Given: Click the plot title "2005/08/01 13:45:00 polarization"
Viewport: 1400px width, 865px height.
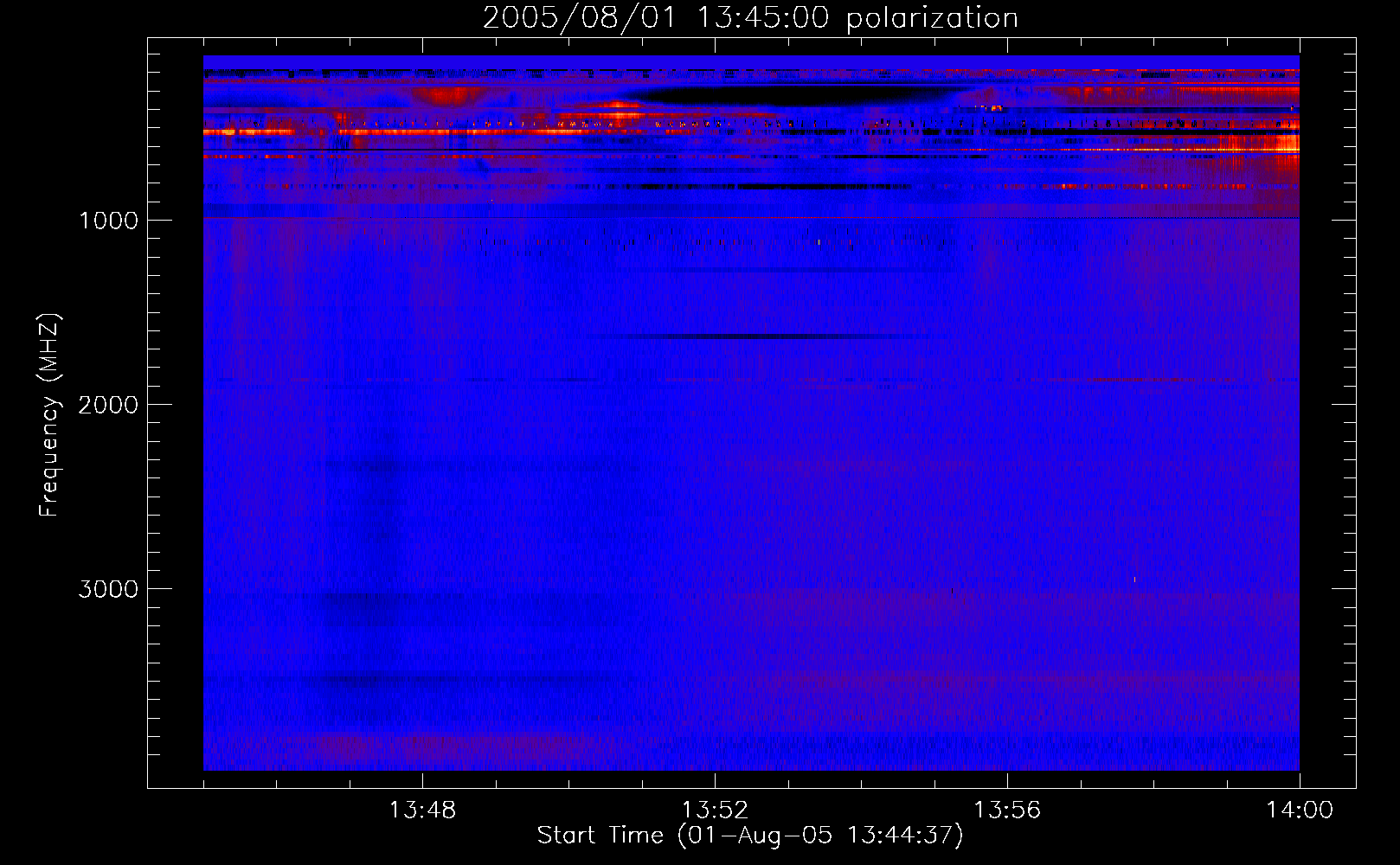Looking at the screenshot, I should tap(750, 17).
